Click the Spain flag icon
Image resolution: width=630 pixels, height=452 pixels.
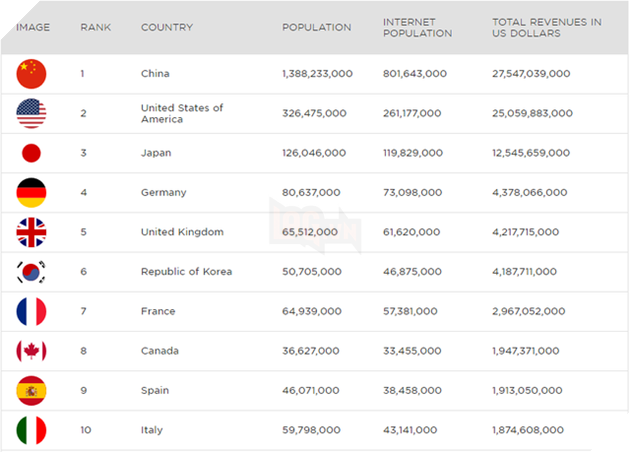click(32, 390)
